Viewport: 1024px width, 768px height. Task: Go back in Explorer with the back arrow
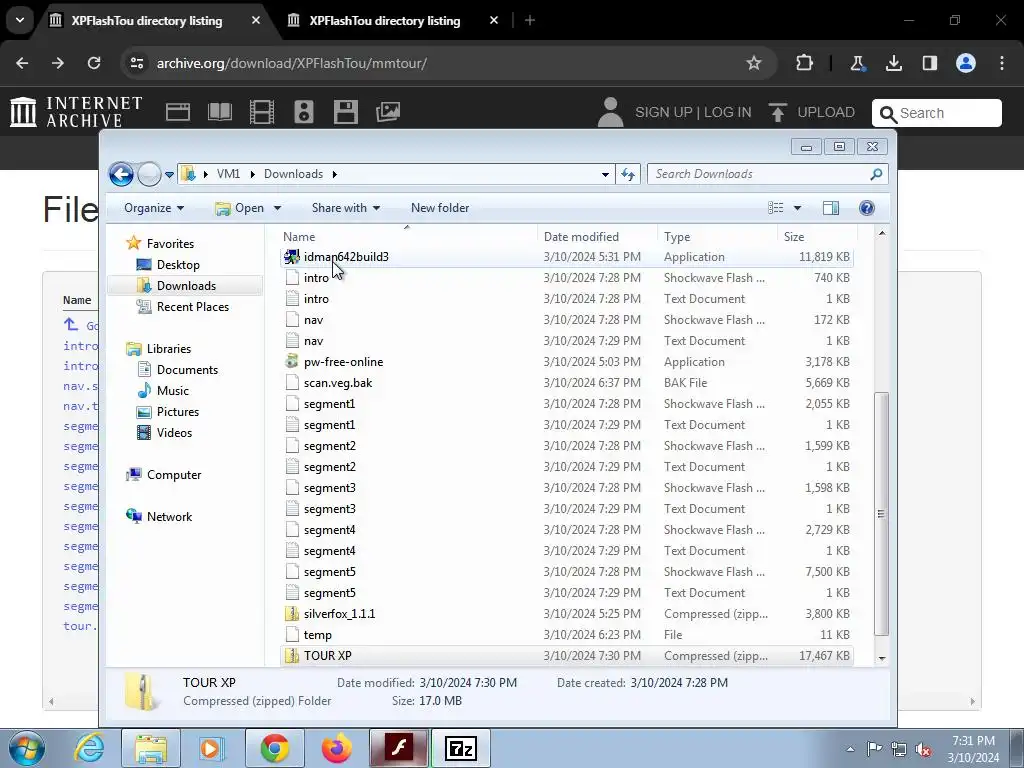point(121,174)
